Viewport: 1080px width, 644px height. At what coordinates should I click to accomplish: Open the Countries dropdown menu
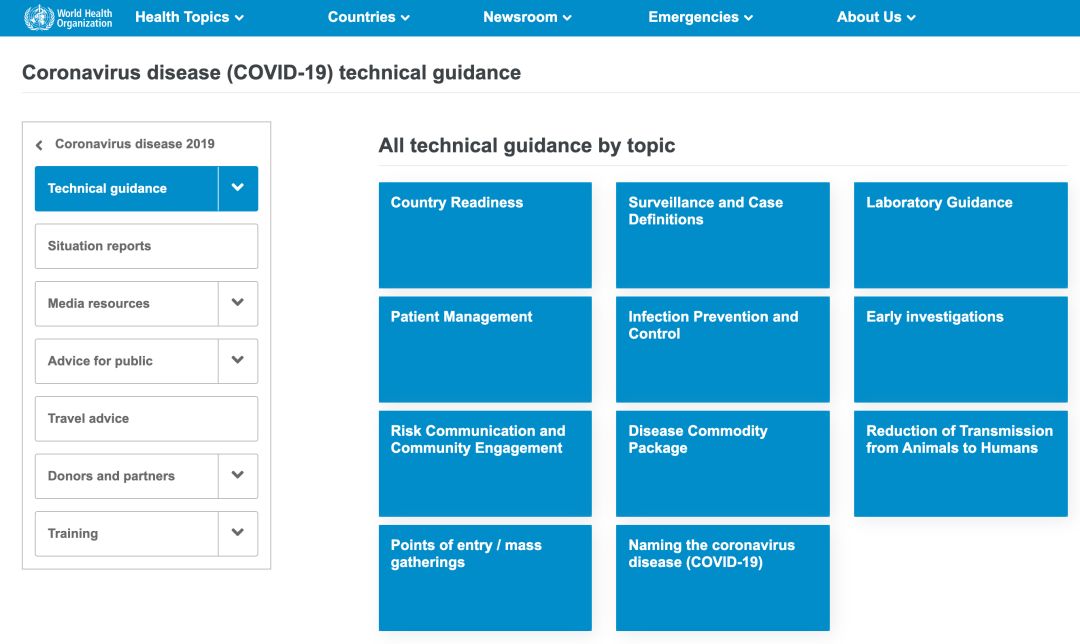(x=368, y=17)
